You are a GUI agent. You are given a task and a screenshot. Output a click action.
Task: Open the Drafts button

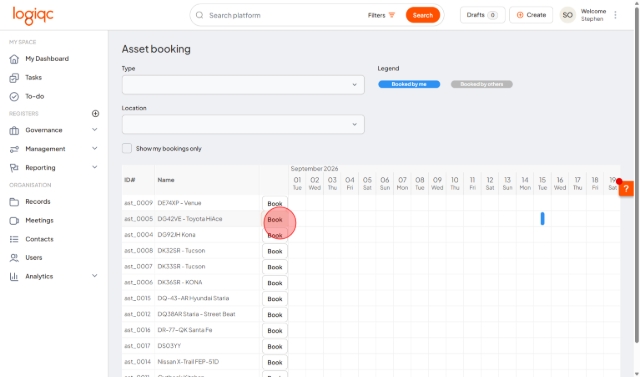[482, 15]
